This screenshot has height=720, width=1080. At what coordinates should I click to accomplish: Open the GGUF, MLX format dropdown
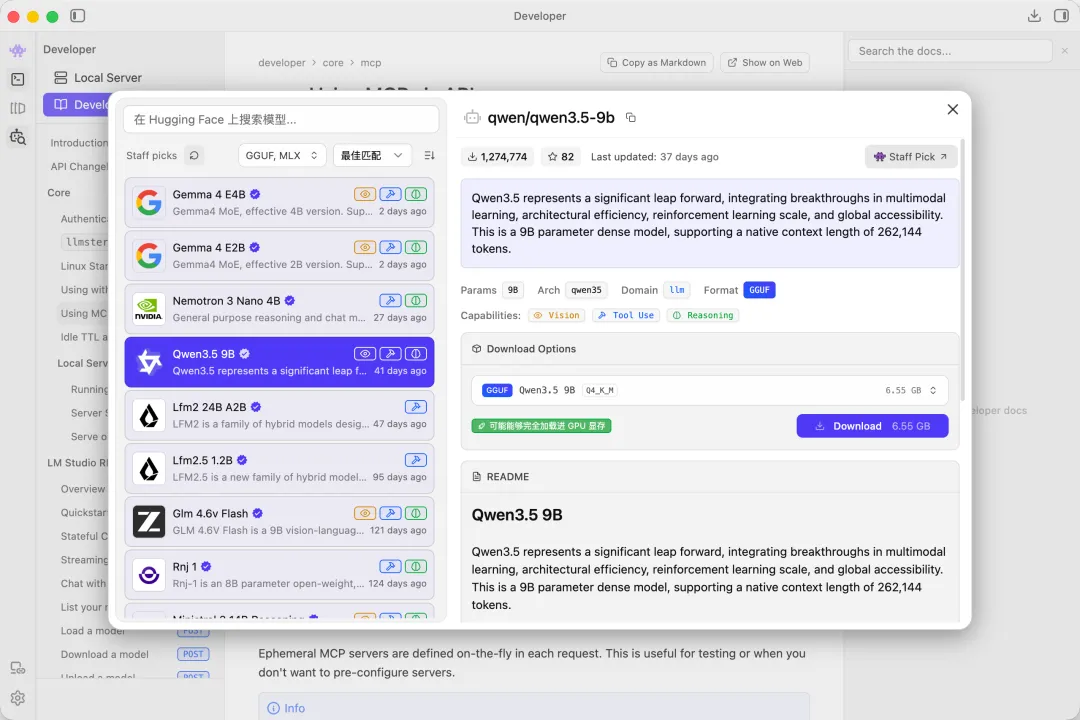click(282, 156)
